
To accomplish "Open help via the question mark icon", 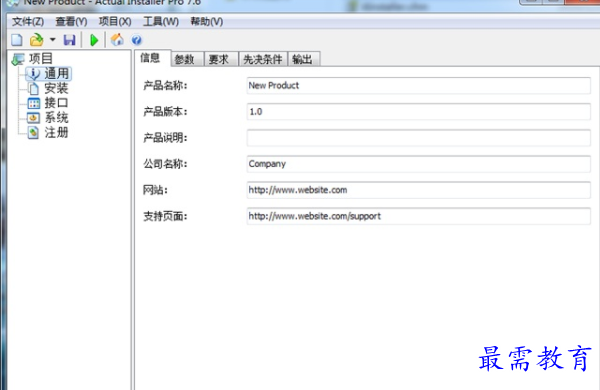I will pos(136,40).
